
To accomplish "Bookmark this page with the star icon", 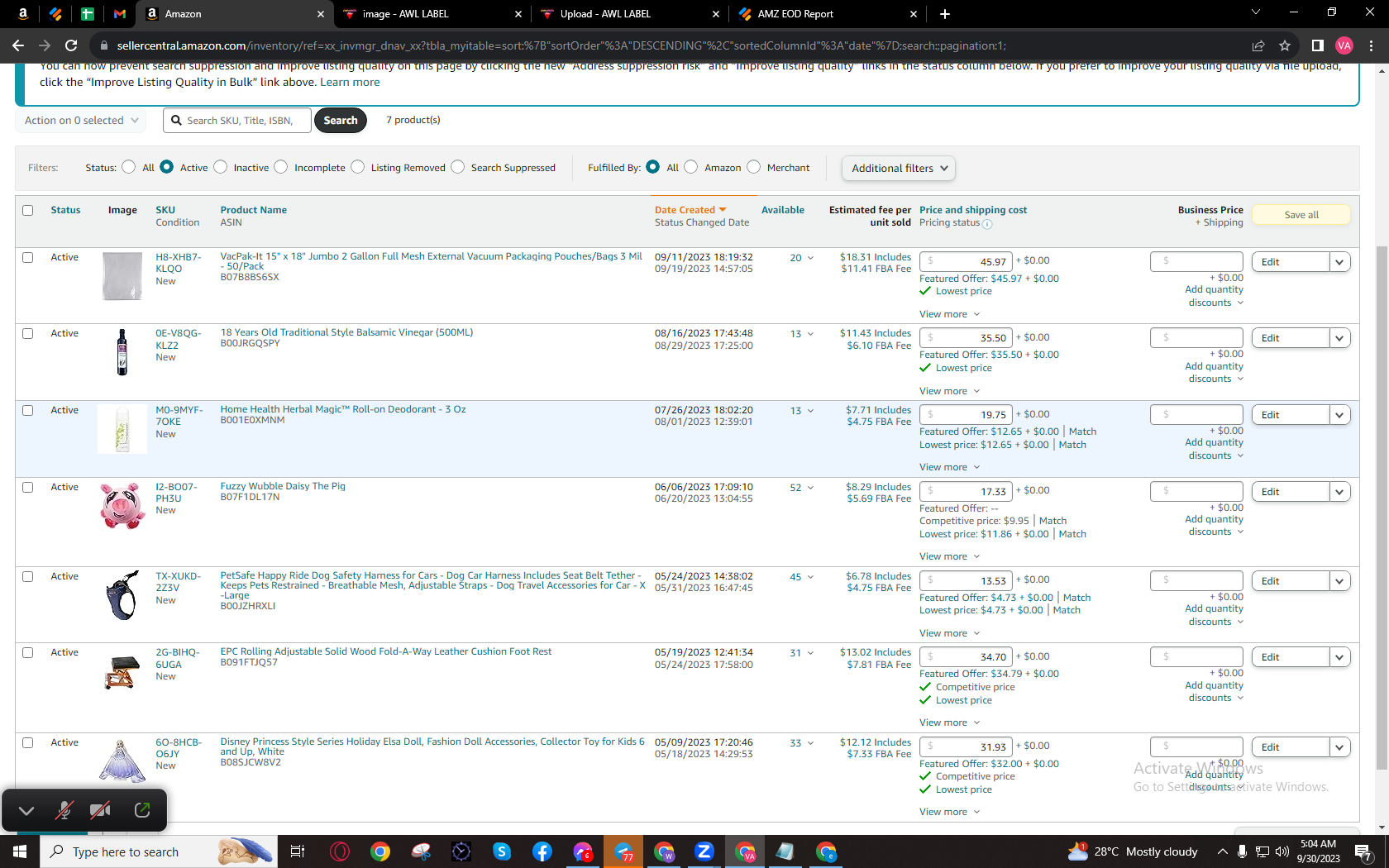I will [x=1285, y=45].
